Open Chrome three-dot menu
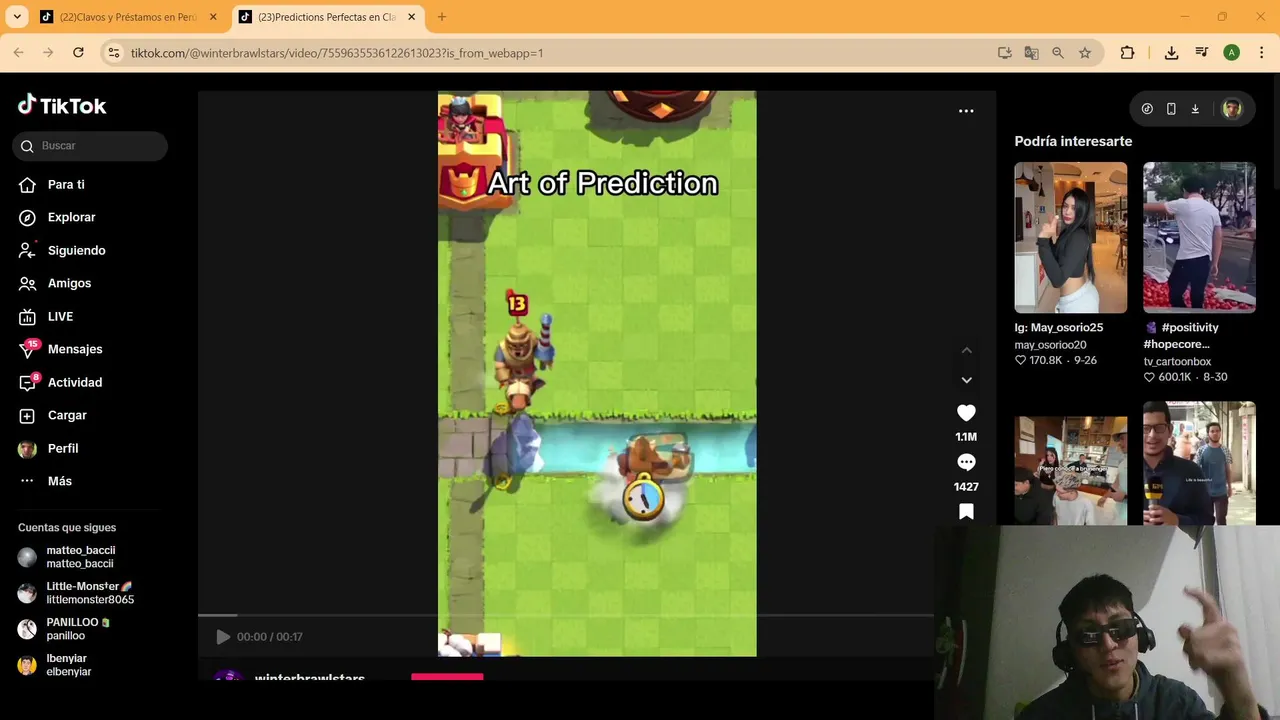Screen dimensions: 1280x720 point(1260,53)
